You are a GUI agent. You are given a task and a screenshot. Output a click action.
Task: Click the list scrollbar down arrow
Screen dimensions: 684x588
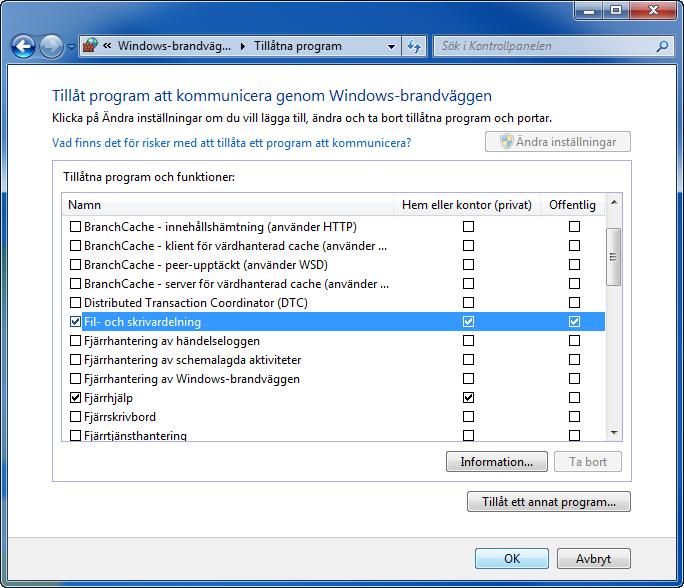614,432
